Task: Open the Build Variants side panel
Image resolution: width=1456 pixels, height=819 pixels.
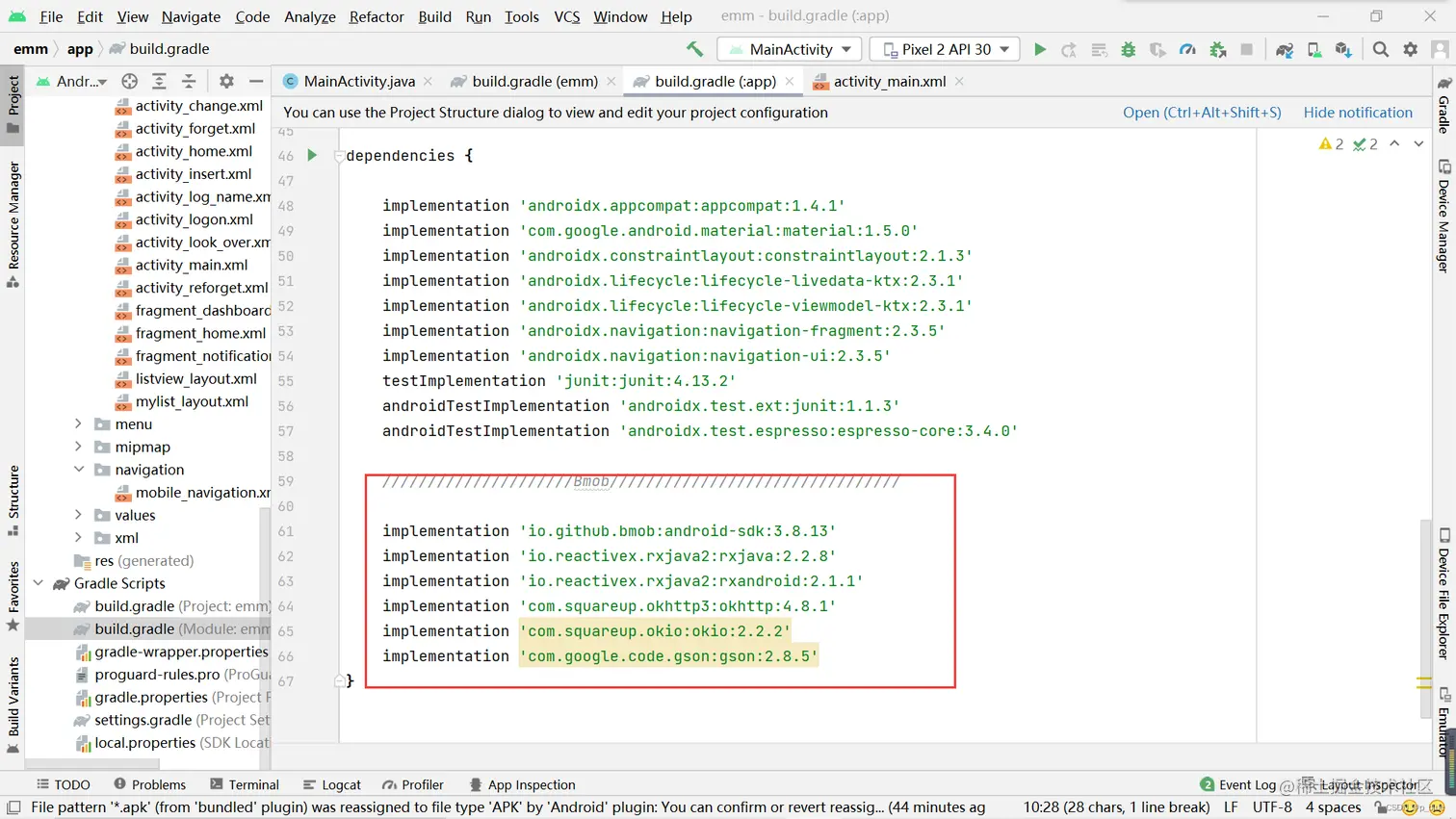Action: tap(13, 704)
